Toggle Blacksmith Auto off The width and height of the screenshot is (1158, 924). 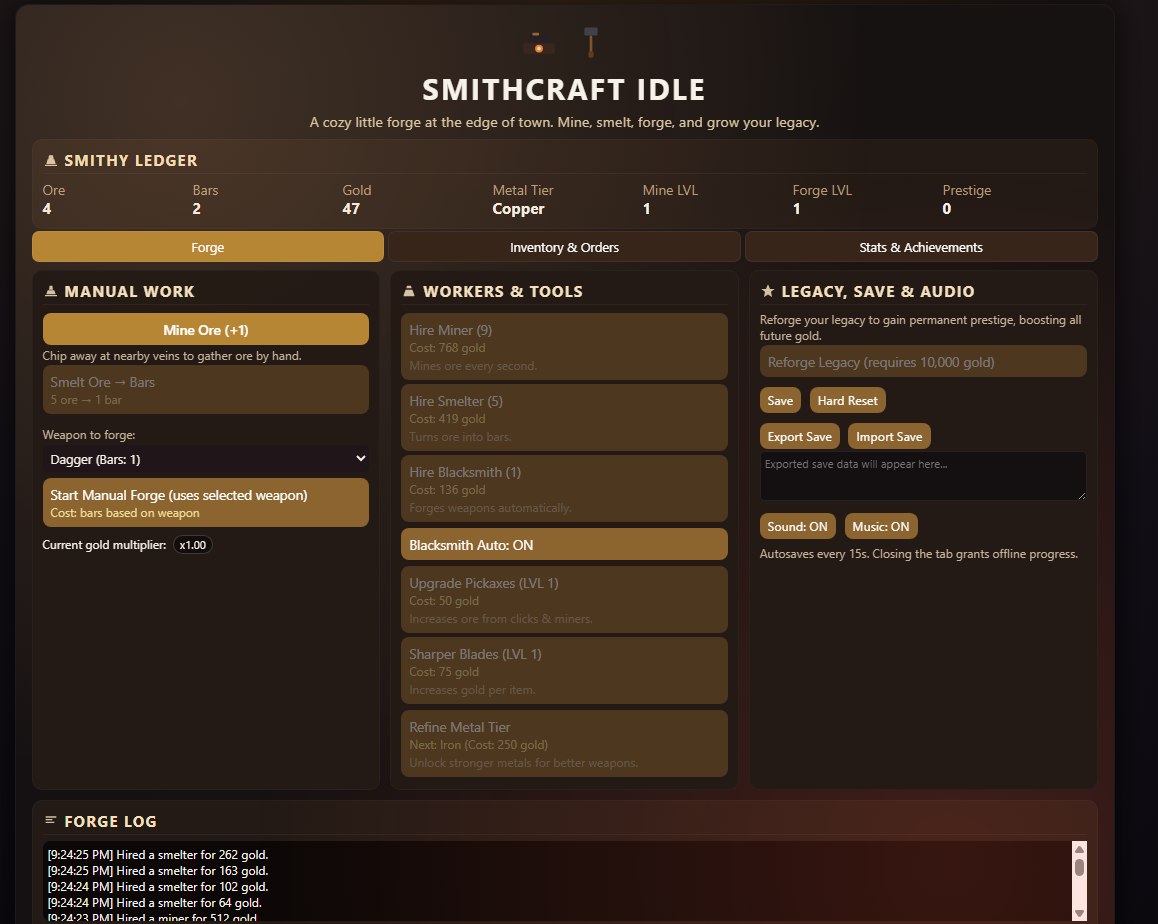click(564, 544)
